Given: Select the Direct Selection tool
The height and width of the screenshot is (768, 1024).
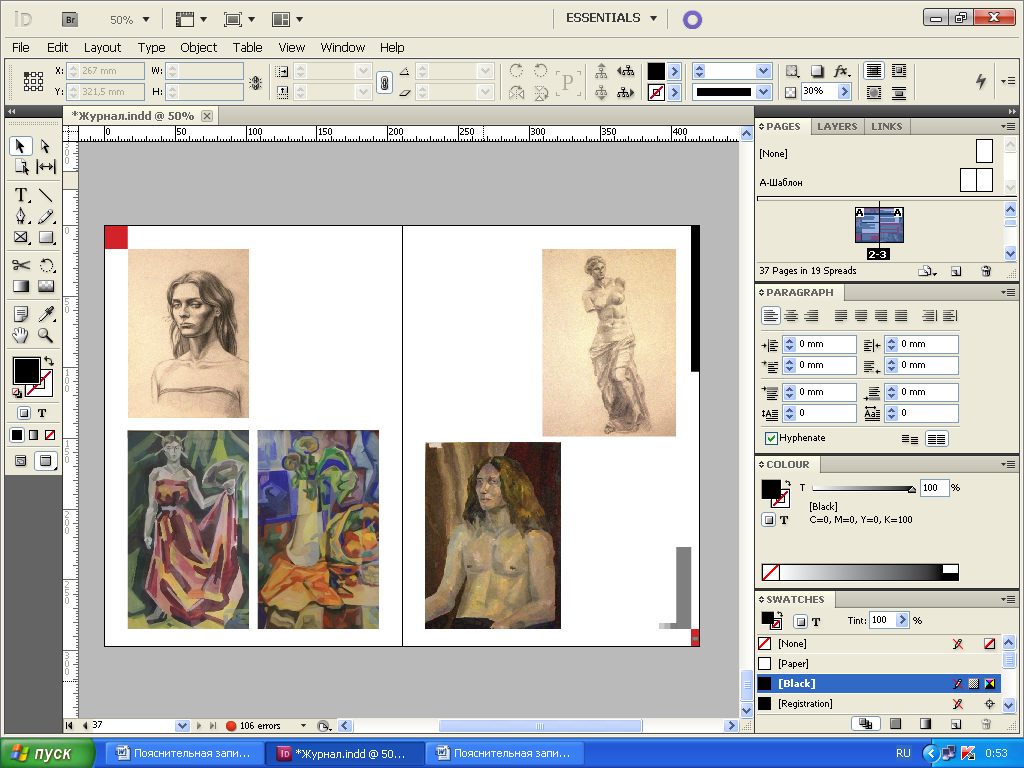Looking at the screenshot, I should click(x=45, y=146).
